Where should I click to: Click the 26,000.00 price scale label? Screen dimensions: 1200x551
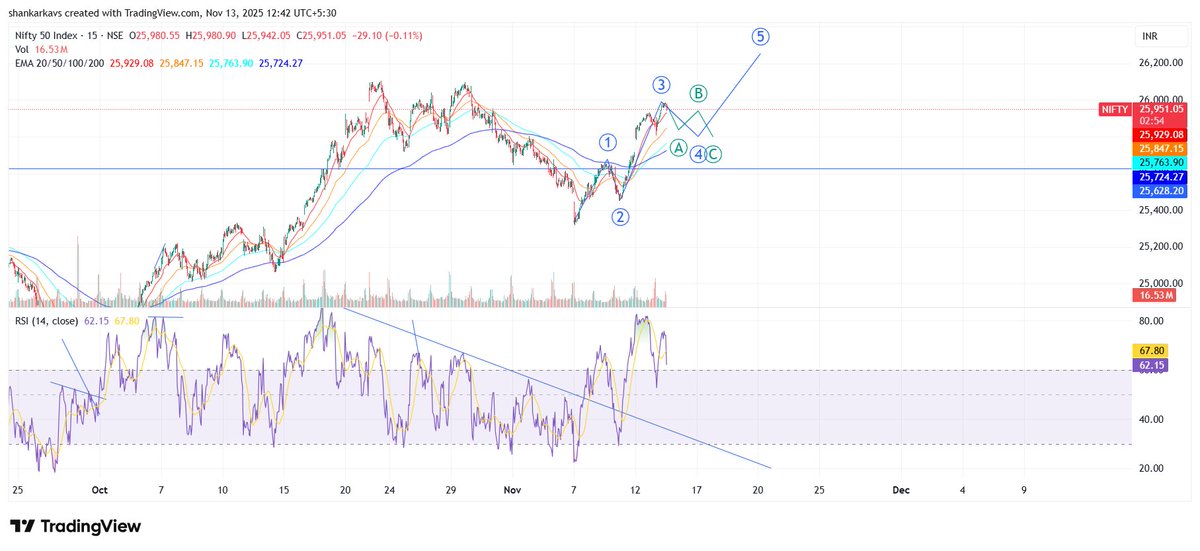tap(1162, 99)
